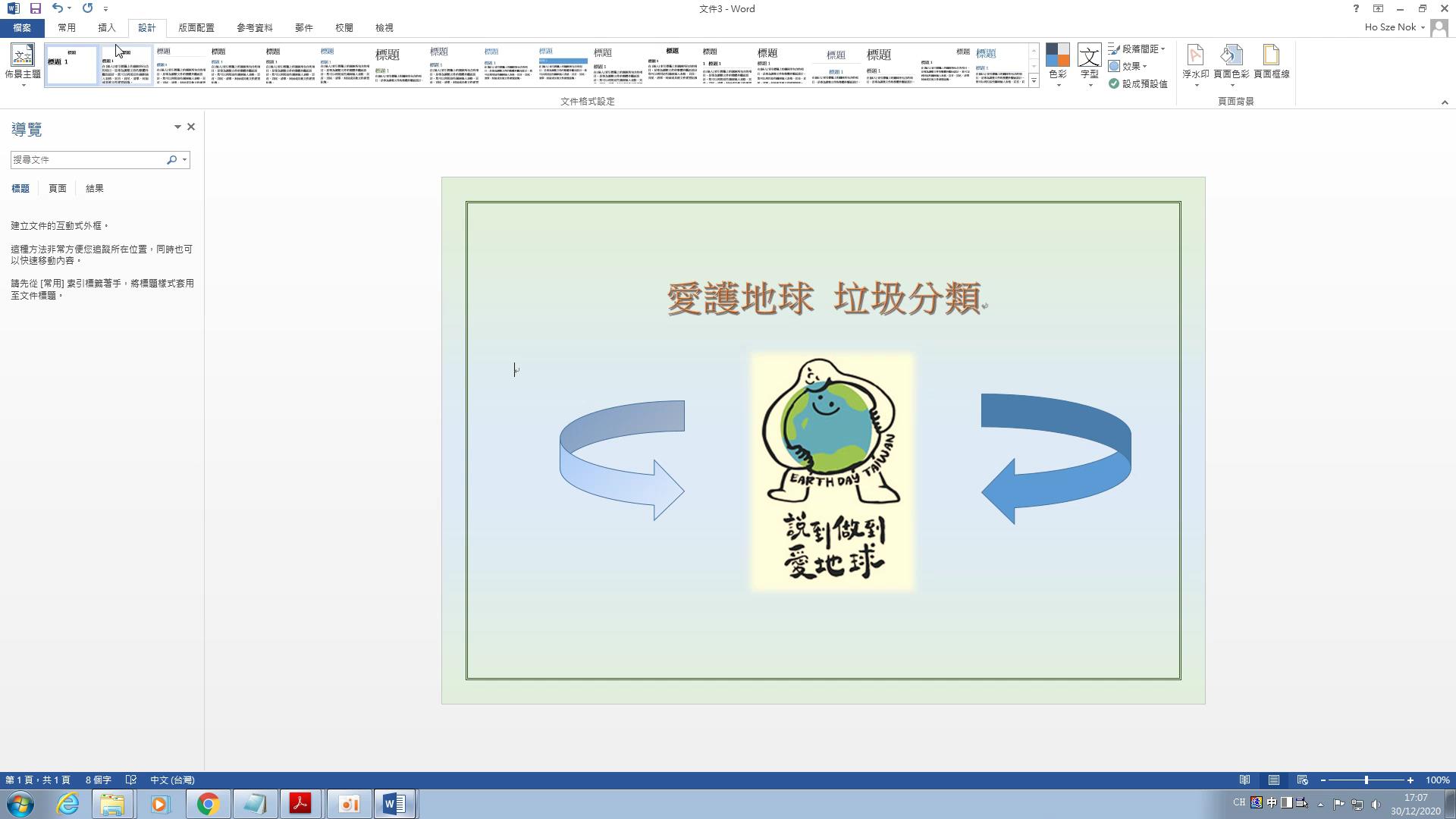Open 段落間距 paragraph spacing menu
This screenshot has width=1456, height=819.
click(1136, 49)
